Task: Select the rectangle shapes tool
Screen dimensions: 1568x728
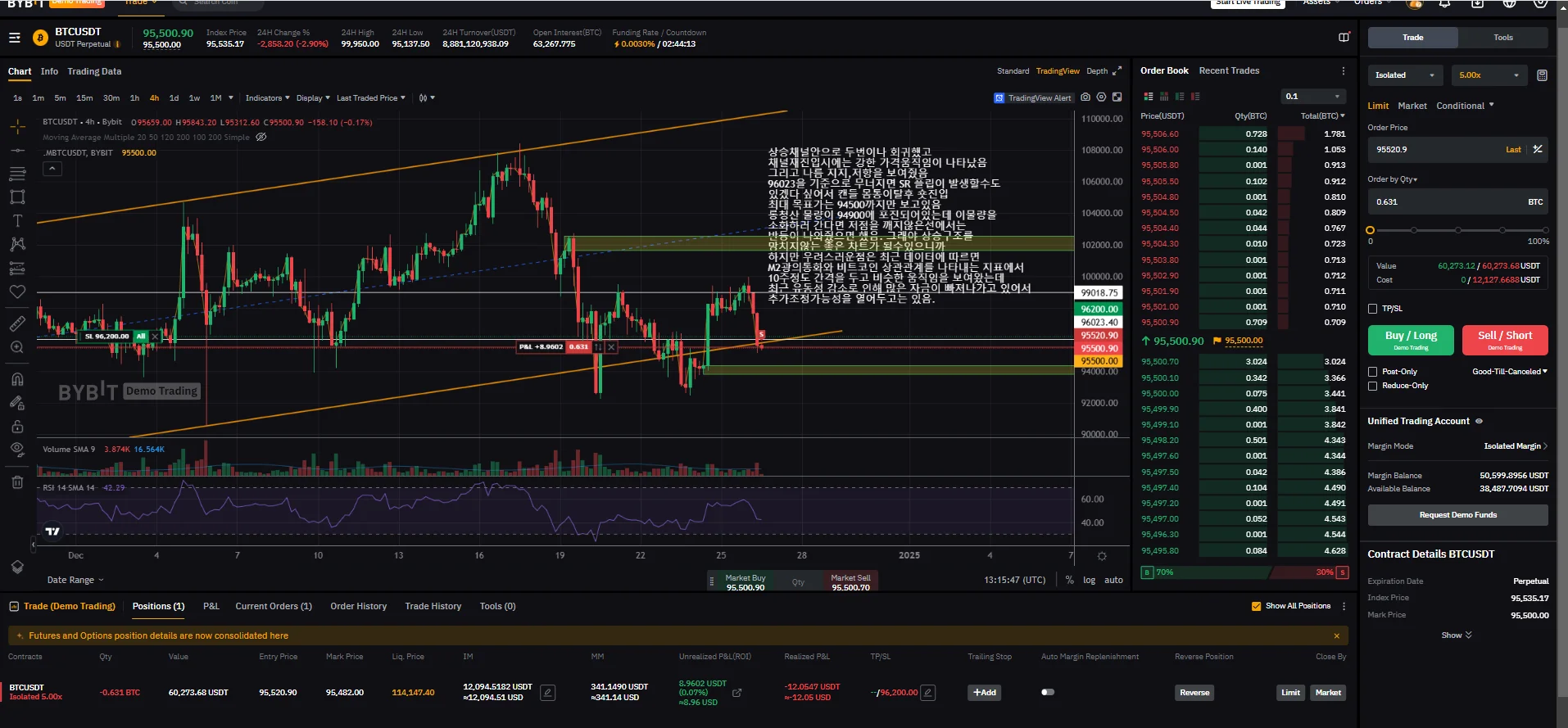Action: pos(17,197)
